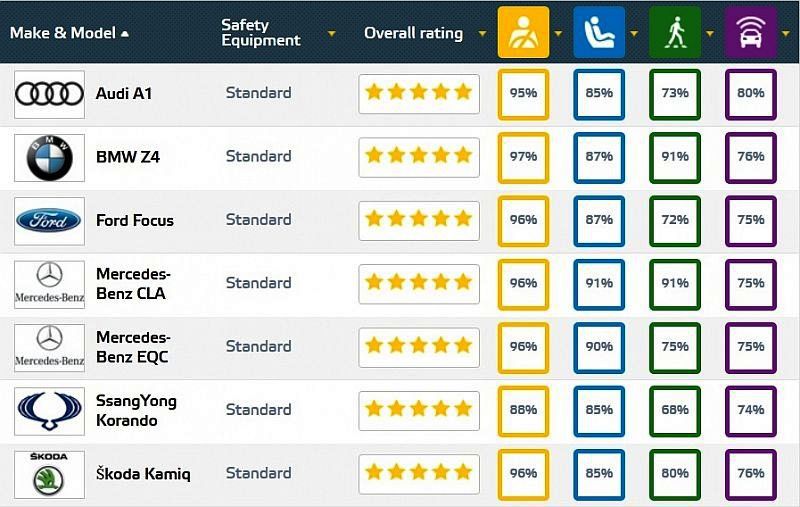
Task: Expand the Overall rating sort arrow
Action: pyautogui.click(x=482, y=34)
